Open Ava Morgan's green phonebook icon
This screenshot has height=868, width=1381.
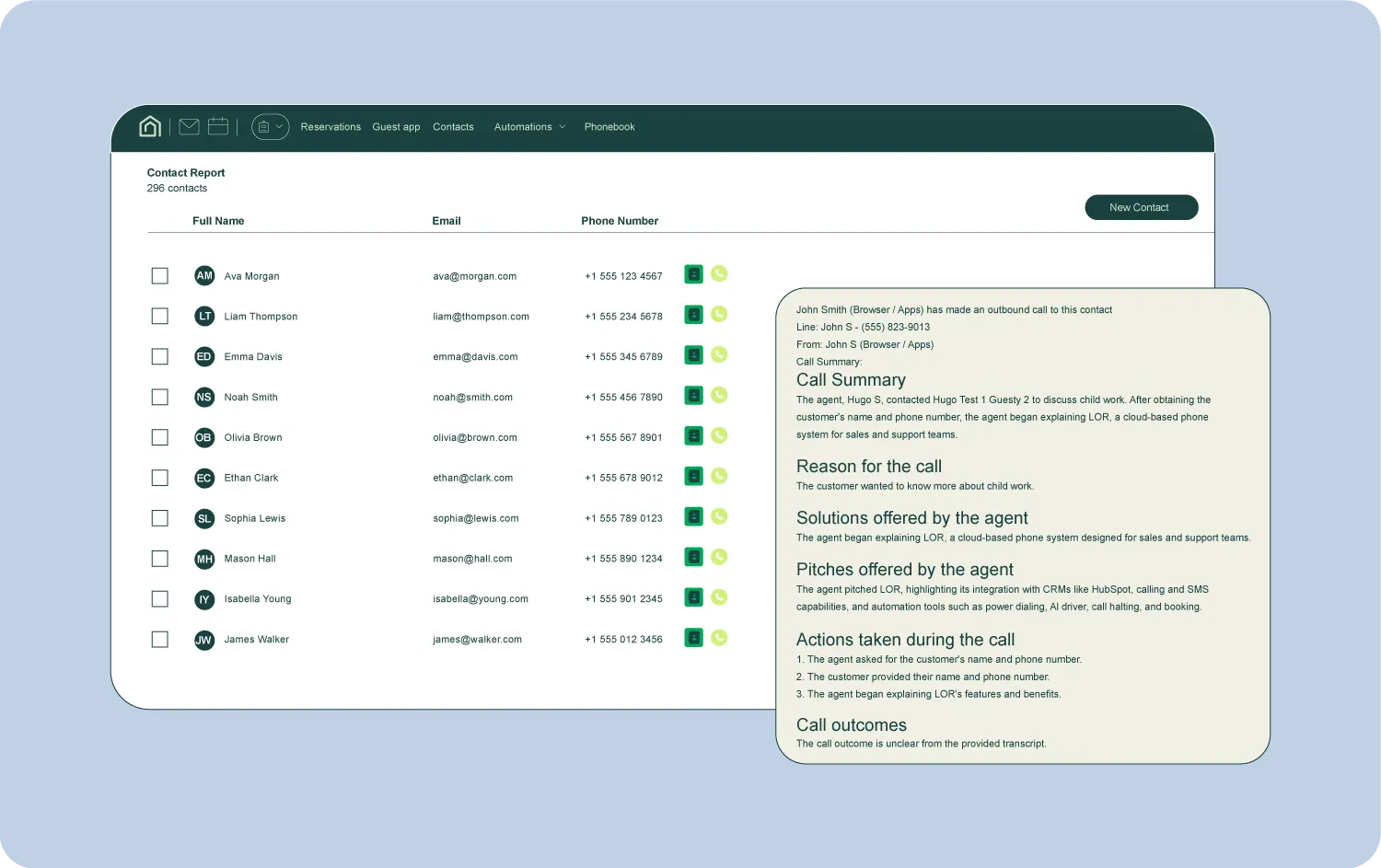694,274
